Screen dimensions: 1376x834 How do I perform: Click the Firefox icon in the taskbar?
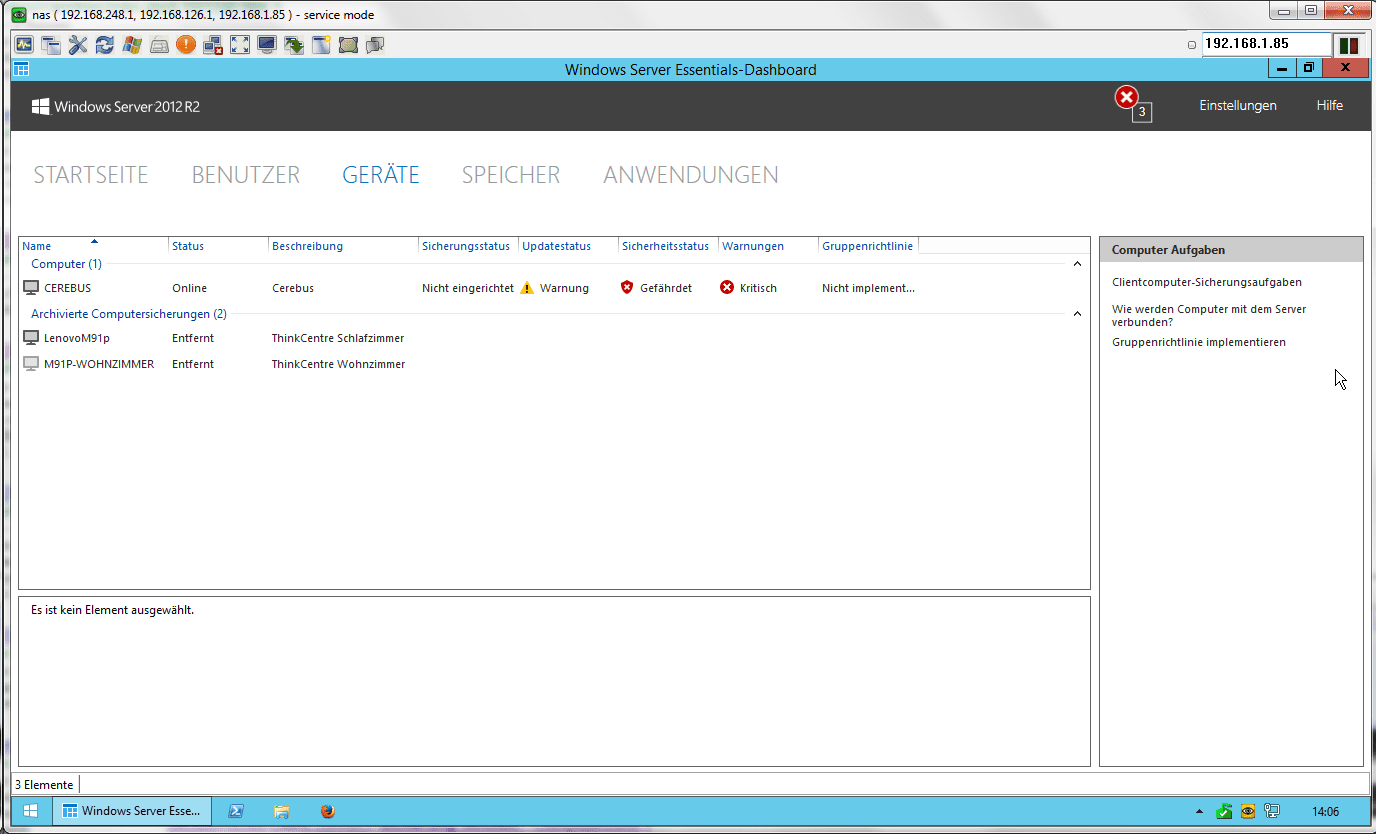click(x=328, y=811)
